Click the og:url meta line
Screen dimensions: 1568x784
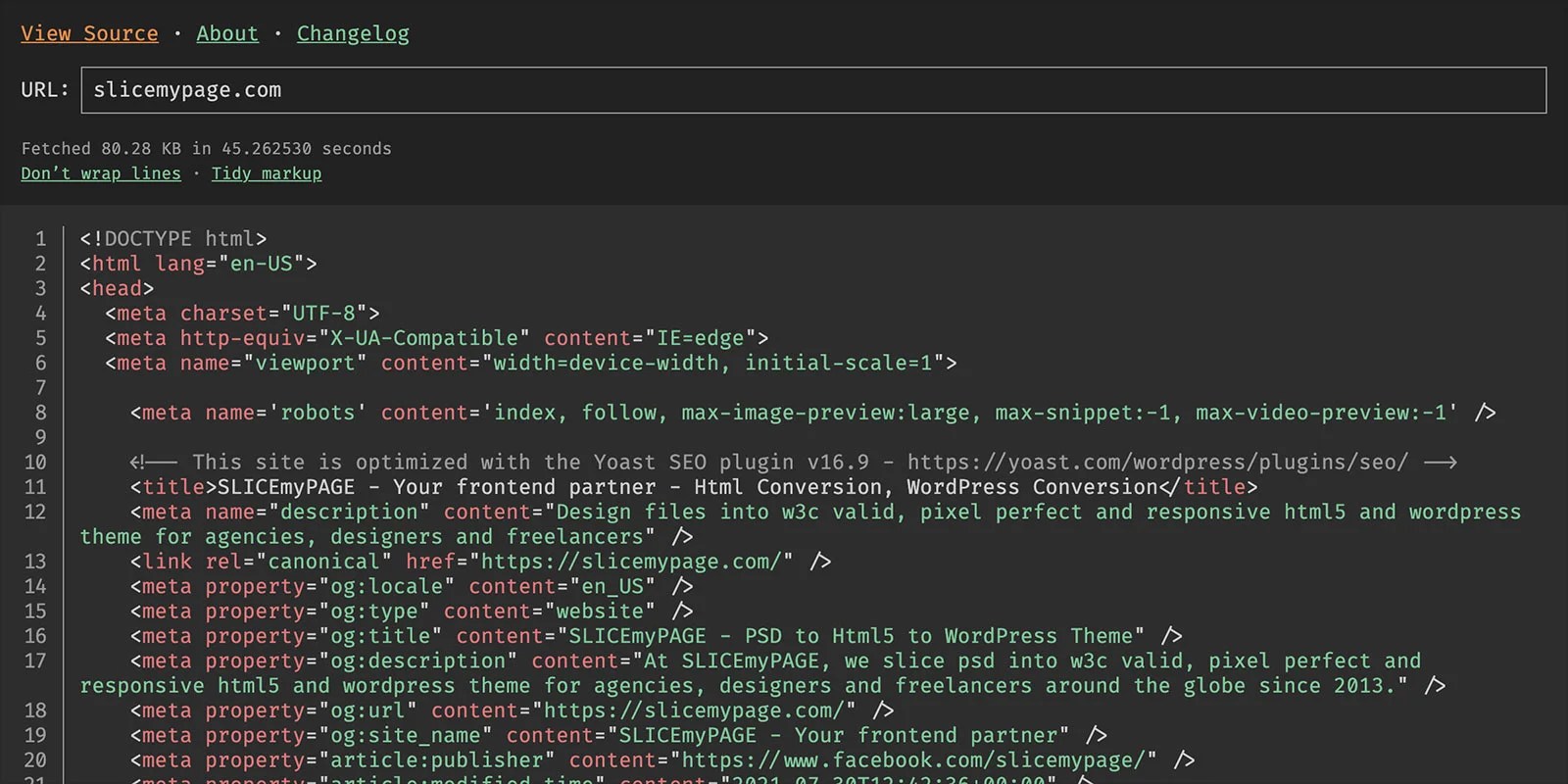point(512,710)
